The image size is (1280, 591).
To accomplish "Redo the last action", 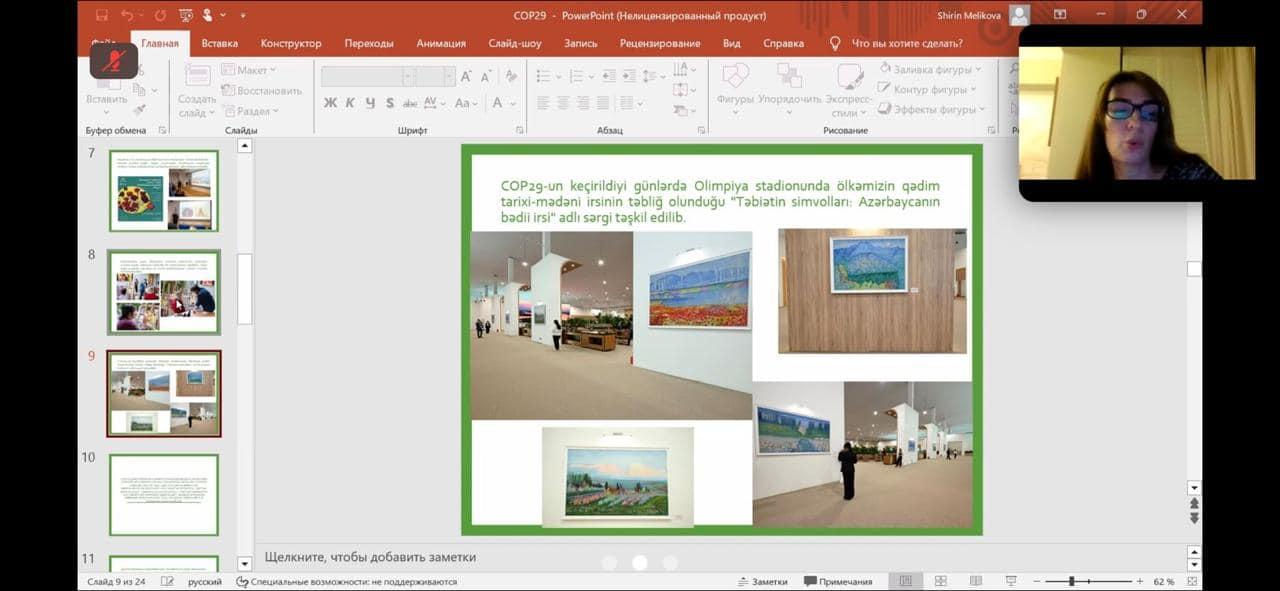I will click(160, 15).
